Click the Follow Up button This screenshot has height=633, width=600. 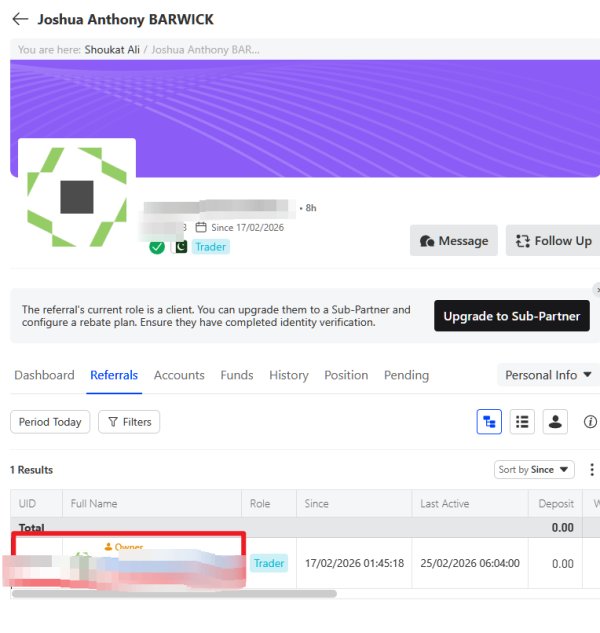553,241
